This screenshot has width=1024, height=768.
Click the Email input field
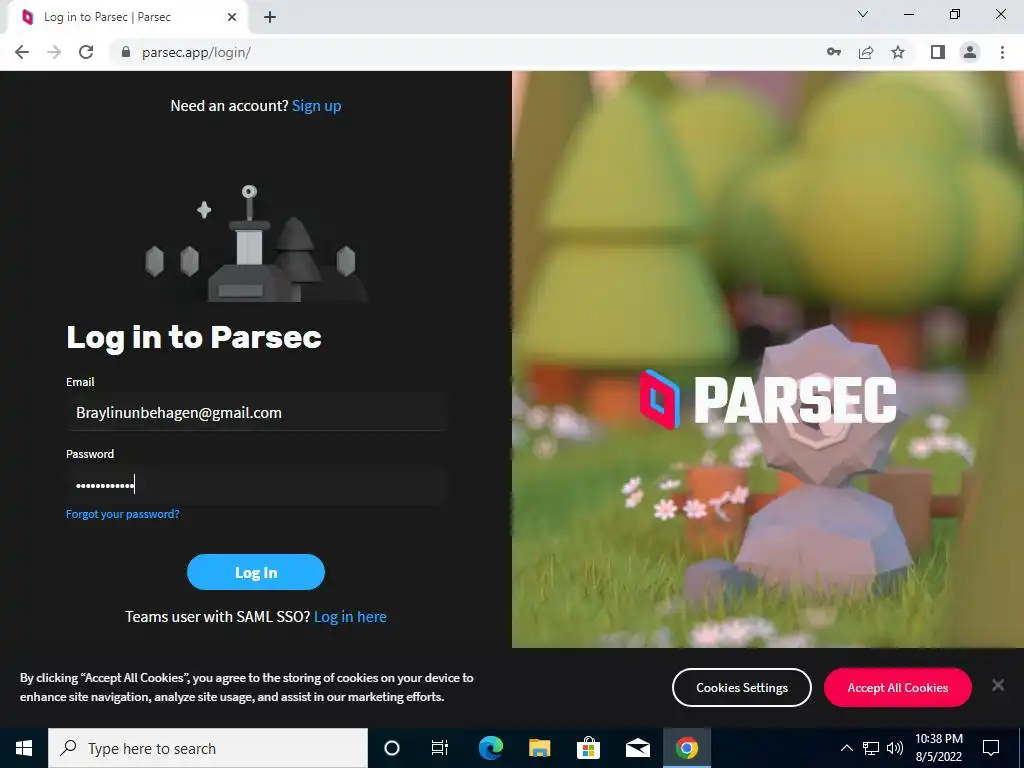(256, 412)
